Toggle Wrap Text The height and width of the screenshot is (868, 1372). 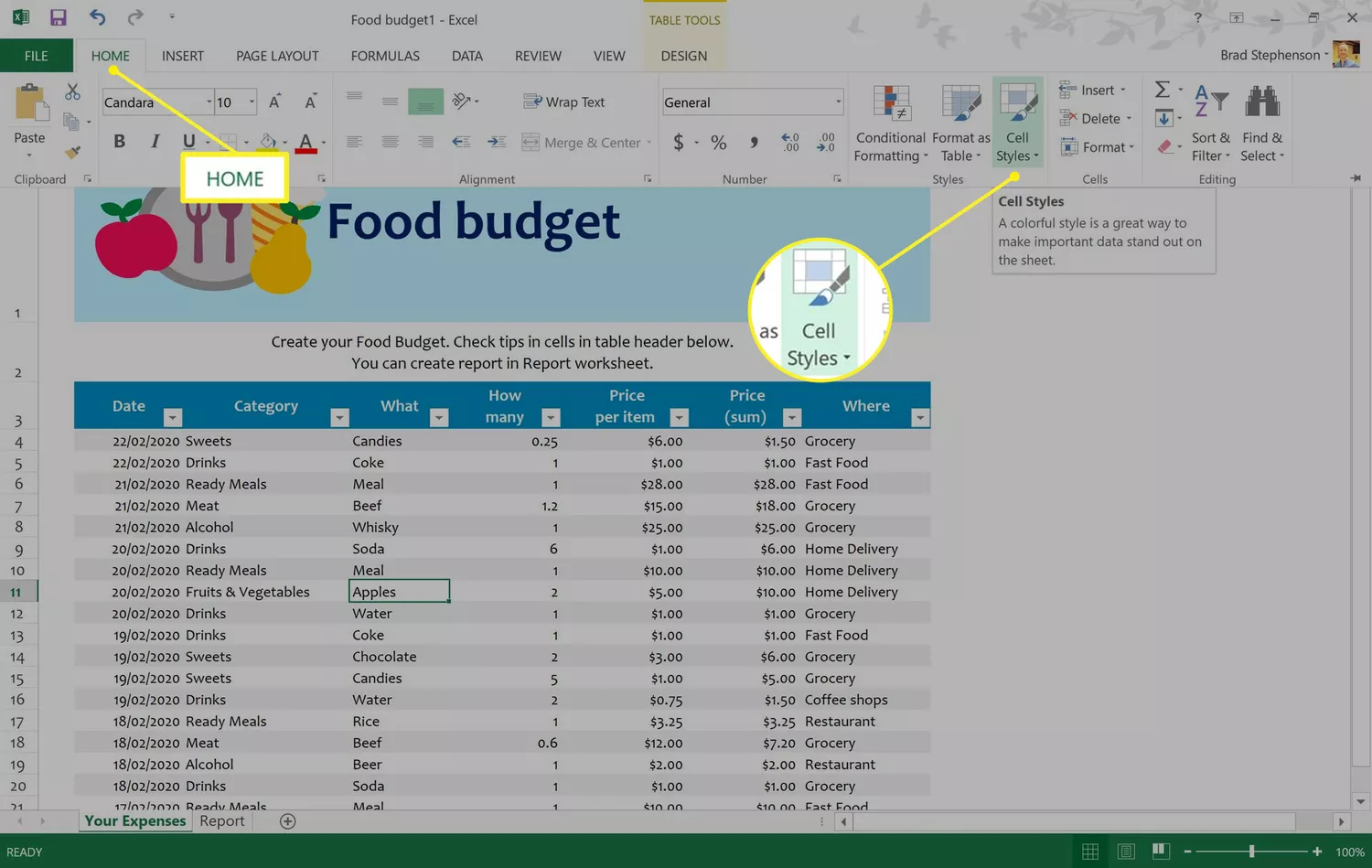(x=563, y=102)
